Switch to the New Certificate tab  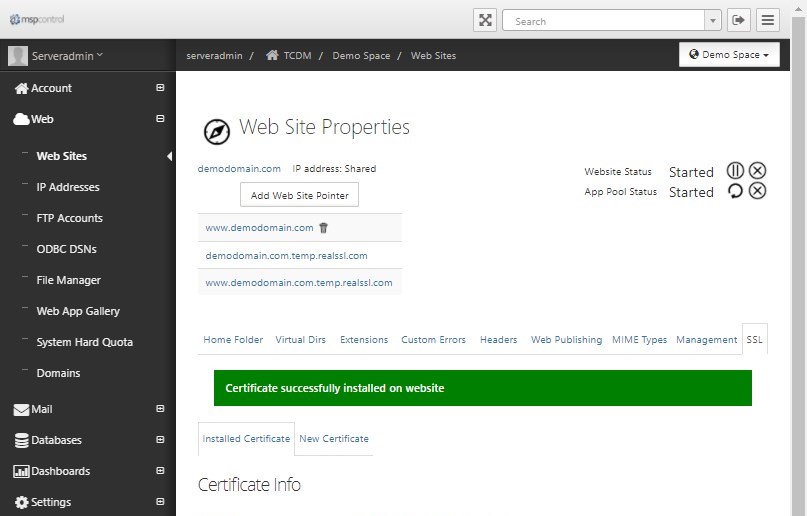(334, 439)
